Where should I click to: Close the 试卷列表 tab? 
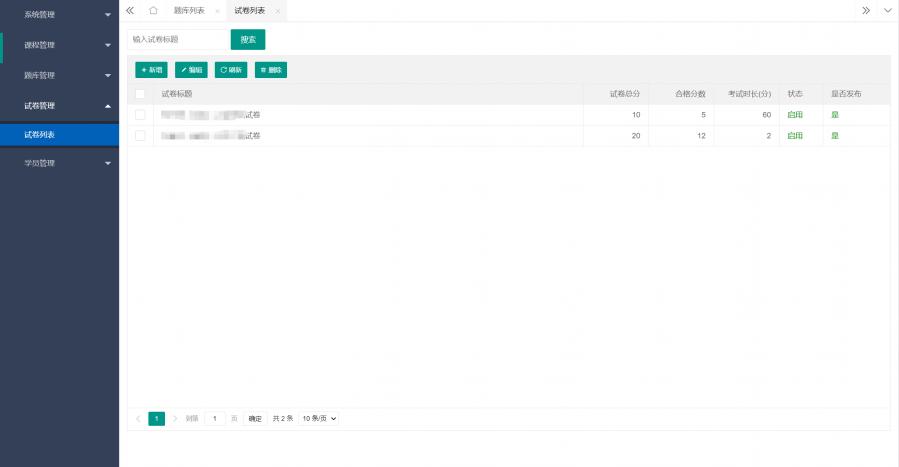point(278,11)
